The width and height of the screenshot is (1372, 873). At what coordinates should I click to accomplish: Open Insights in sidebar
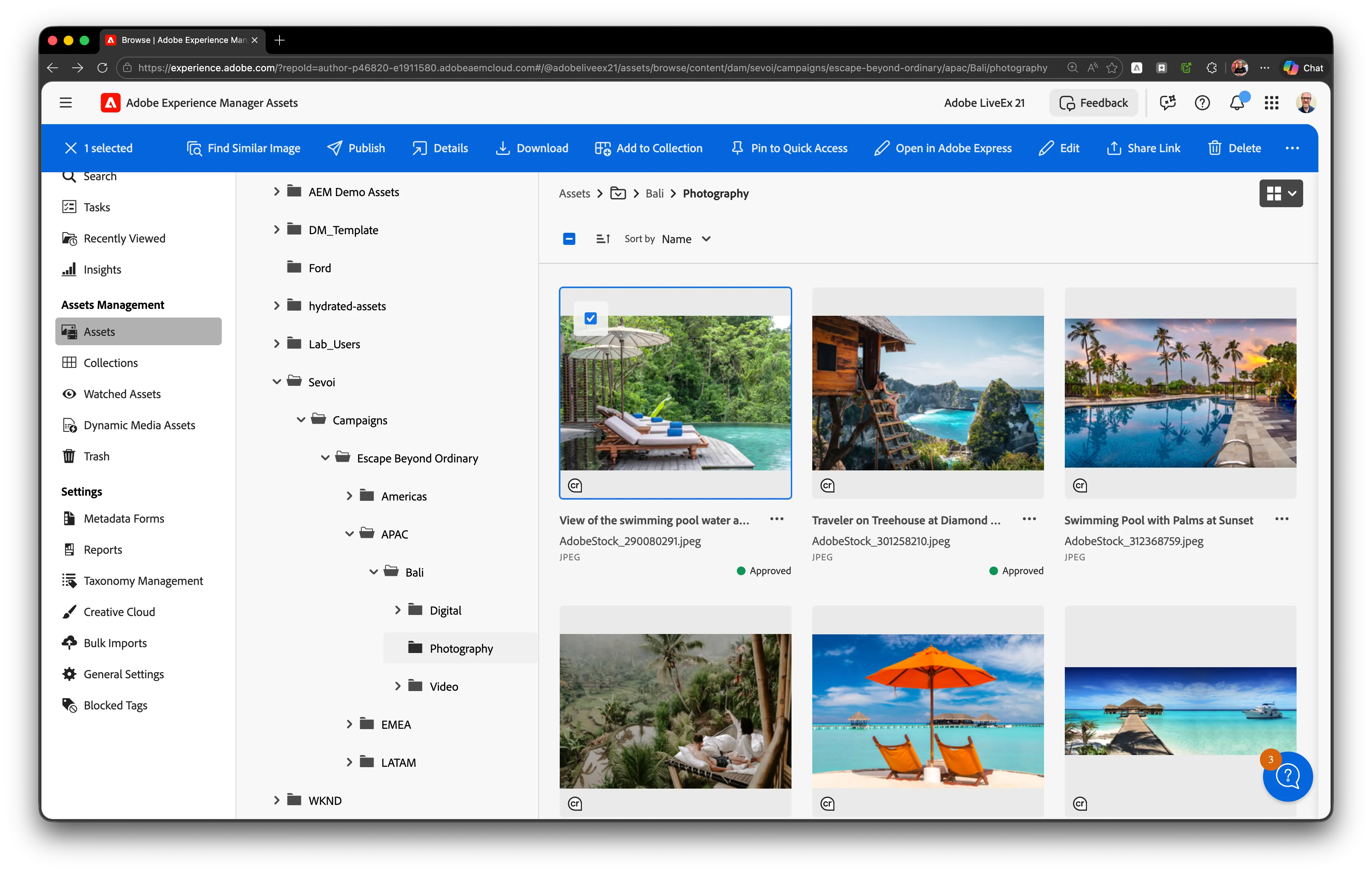pos(138,269)
